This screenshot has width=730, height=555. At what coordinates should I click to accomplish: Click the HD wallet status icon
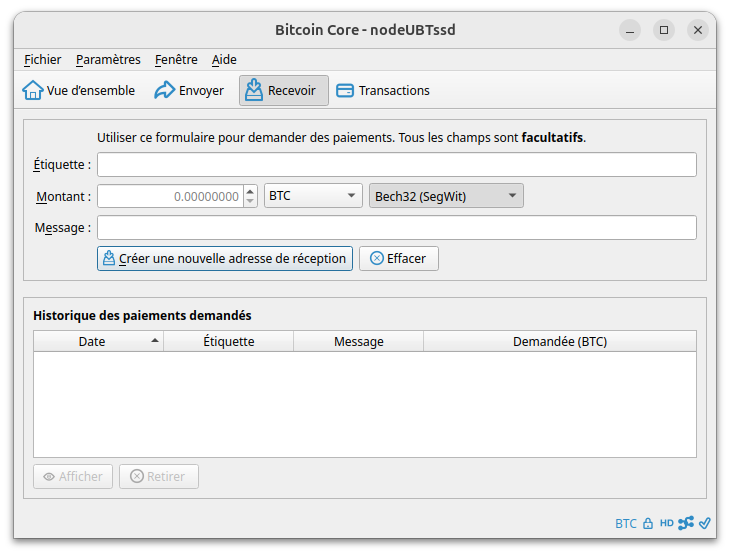point(666,523)
